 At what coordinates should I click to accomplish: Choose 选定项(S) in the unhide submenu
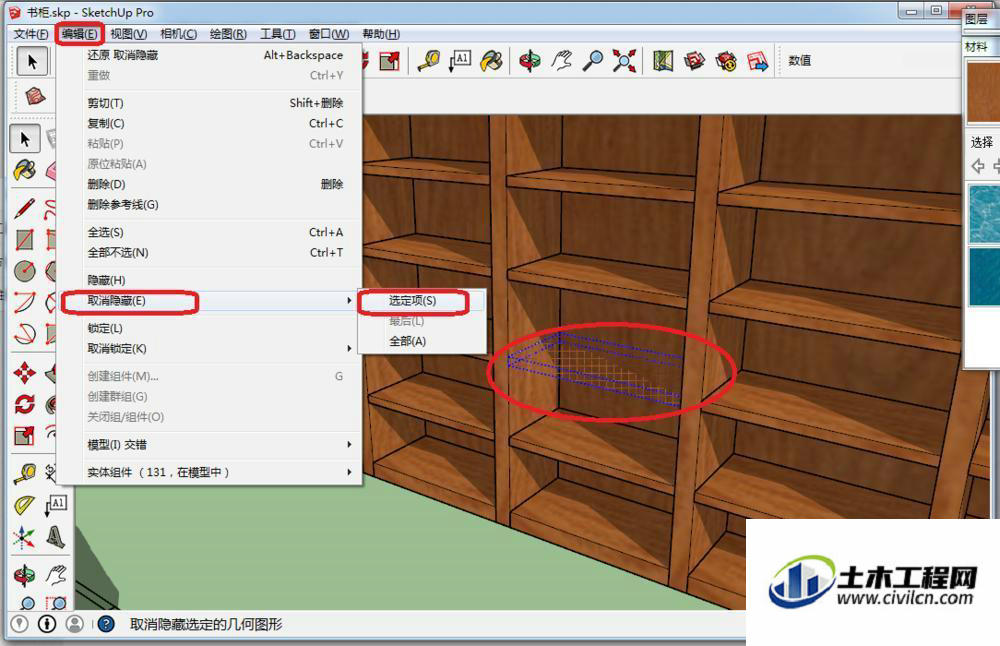[x=422, y=300]
